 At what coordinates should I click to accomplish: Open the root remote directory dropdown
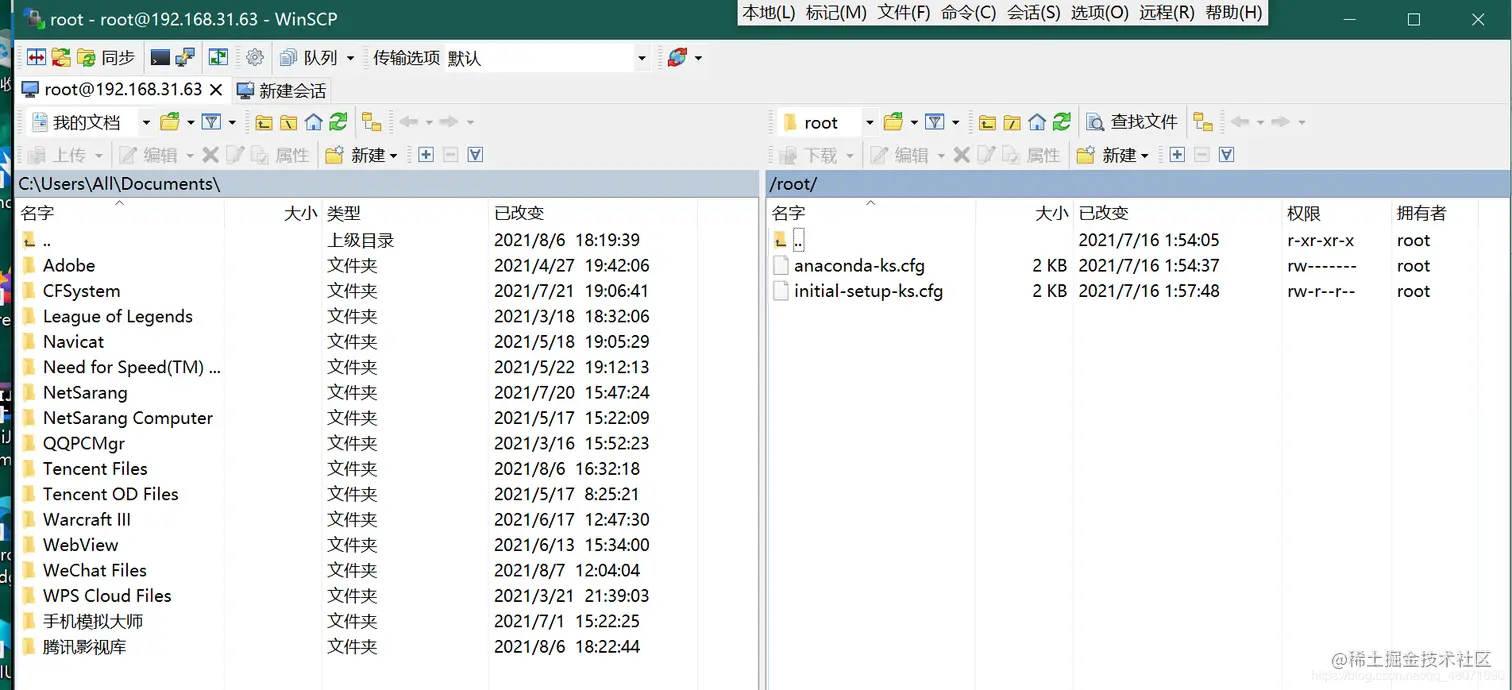point(869,122)
